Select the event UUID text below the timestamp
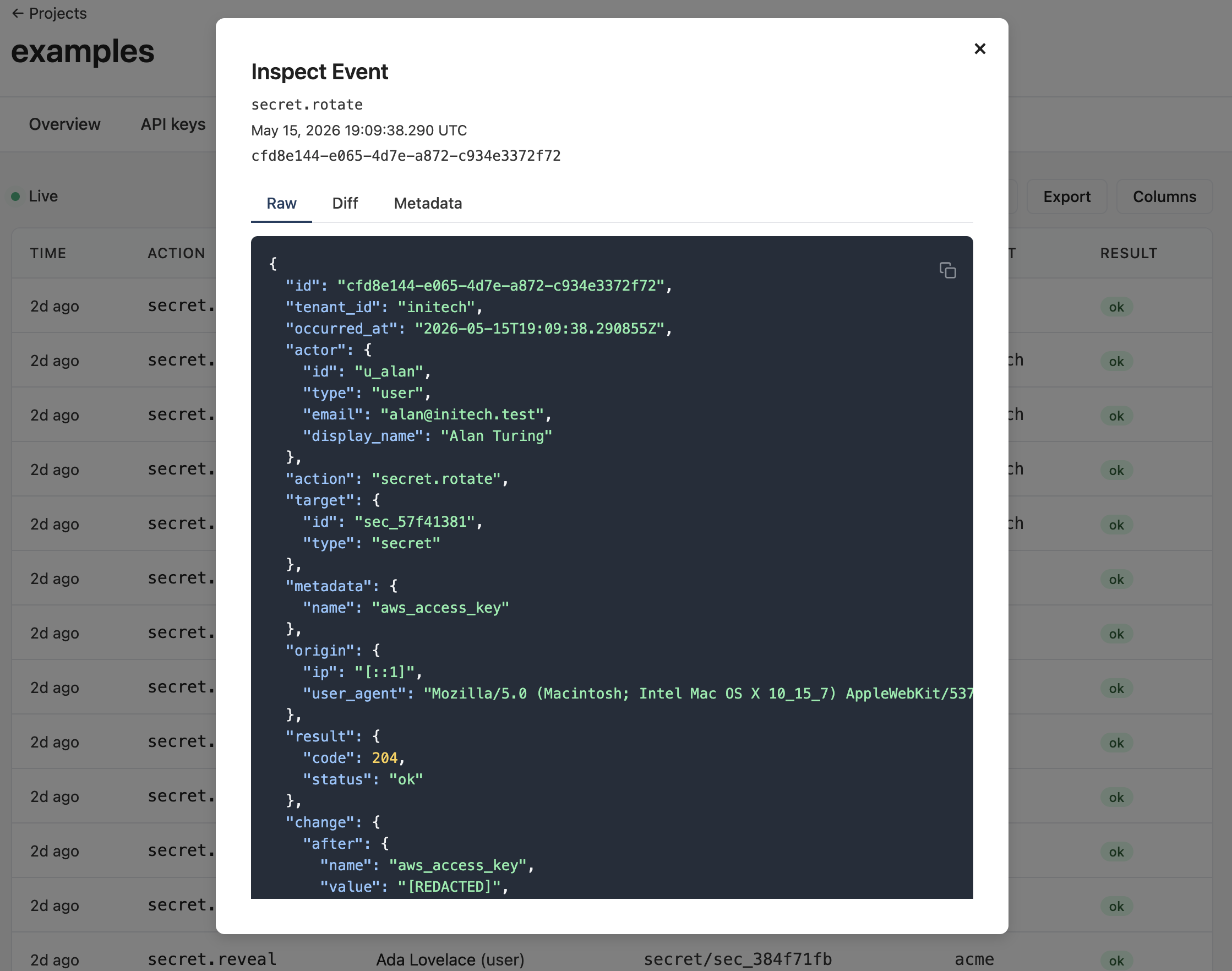This screenshot has width=1232, height=971. 406,156
